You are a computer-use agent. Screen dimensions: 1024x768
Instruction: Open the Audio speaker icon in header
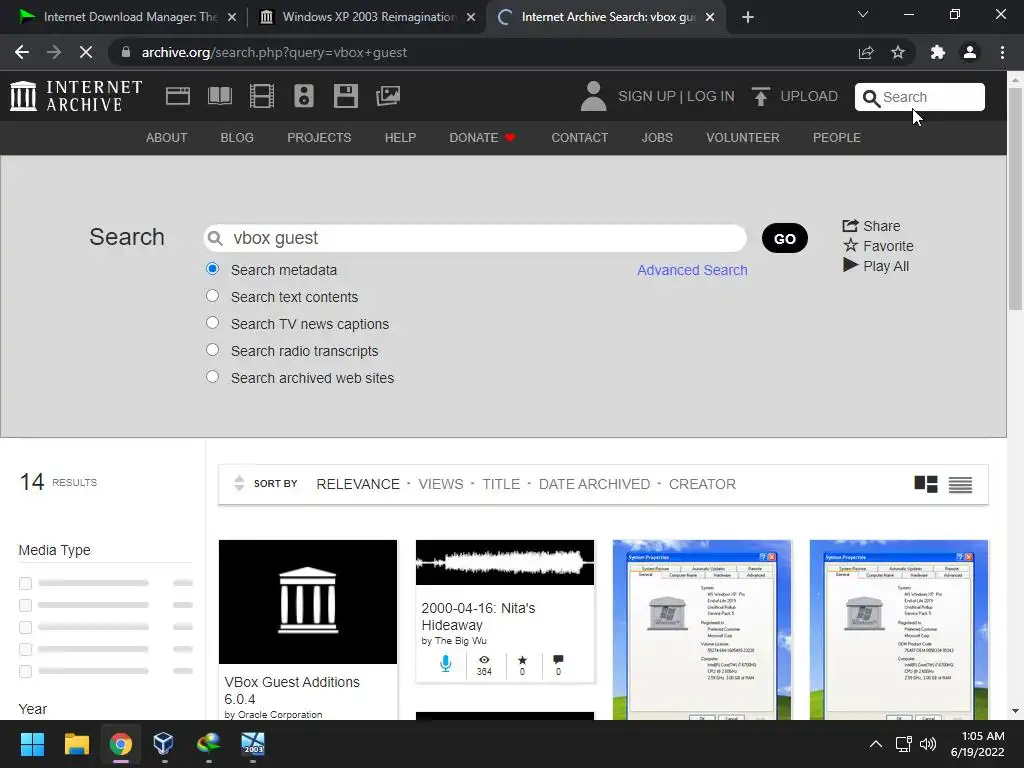304,96
